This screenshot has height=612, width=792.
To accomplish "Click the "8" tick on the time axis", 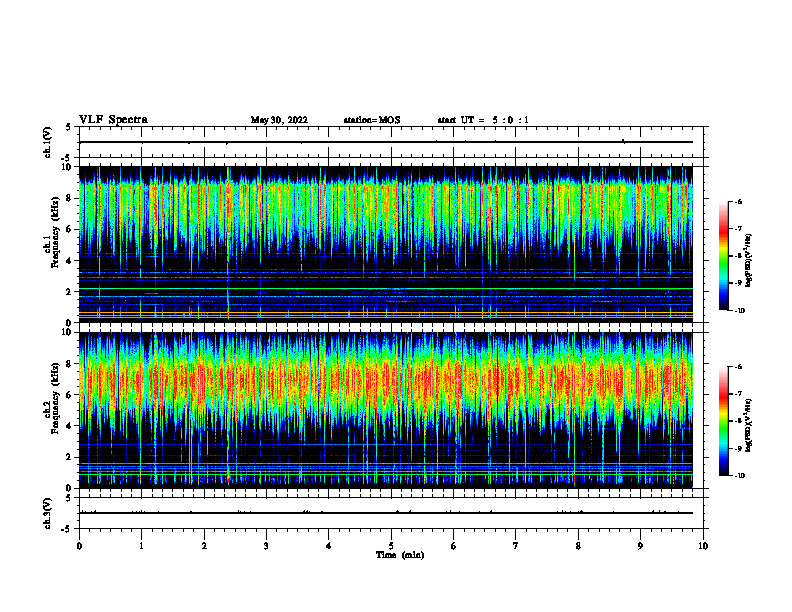I will tap(578, 546).
